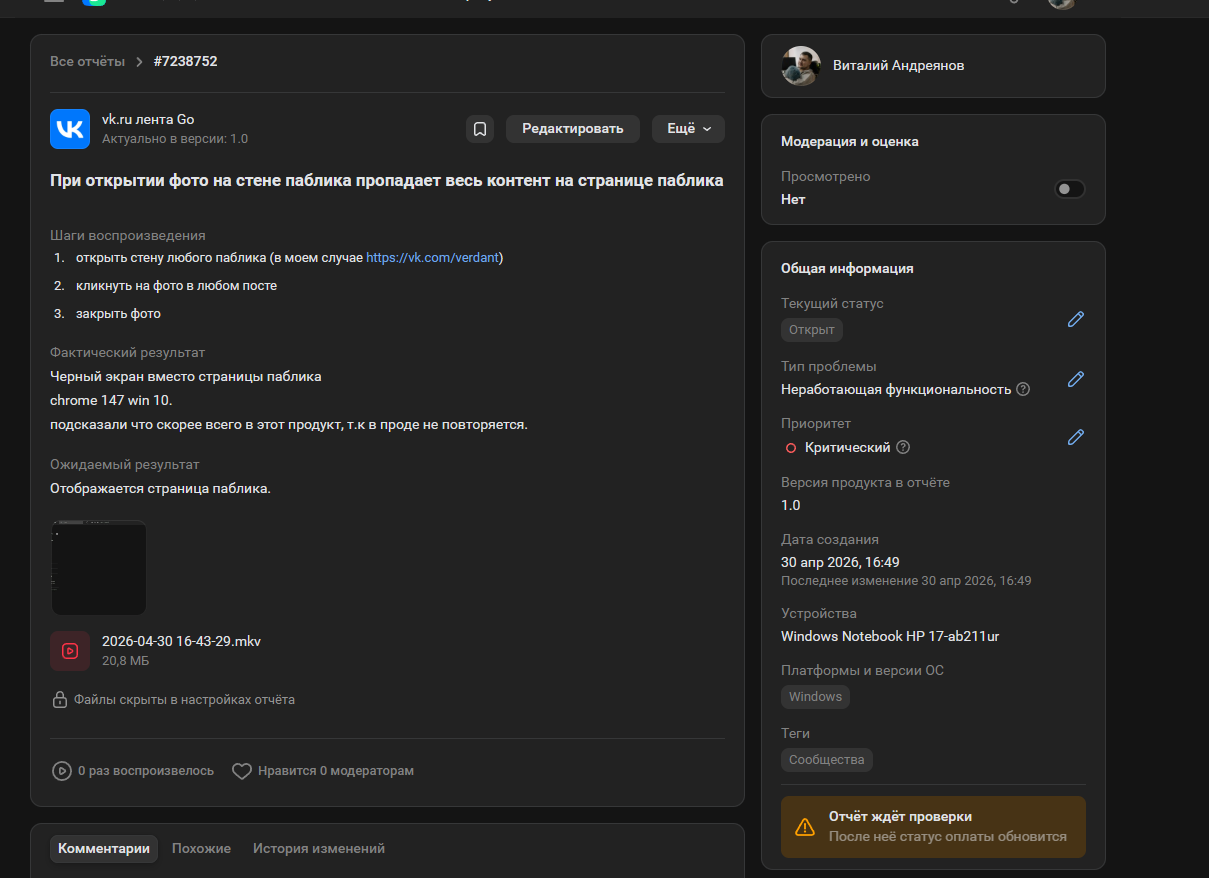Image resolution: width=1209 pixels, height=878 pixels.
Task: Click the 0 раз воспроизвелось counter text
Action: [146, 771]
